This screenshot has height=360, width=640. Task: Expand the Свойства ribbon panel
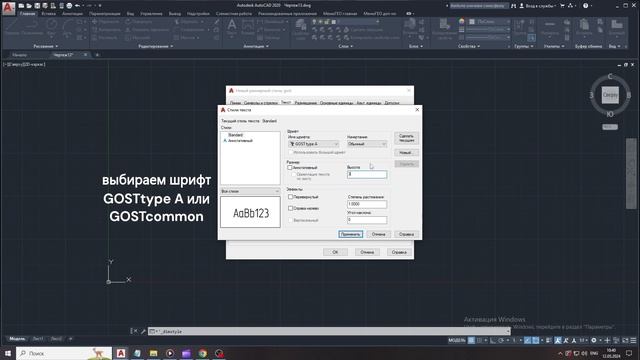click(469, 46)
